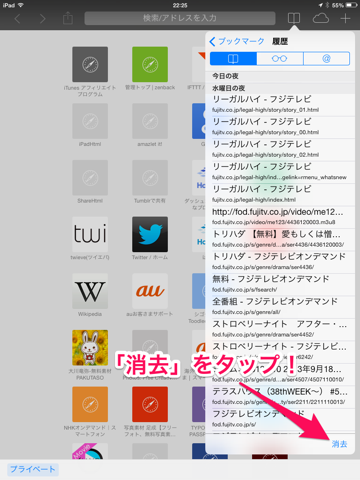Add a new tab with plus icon

pos(345,18)
